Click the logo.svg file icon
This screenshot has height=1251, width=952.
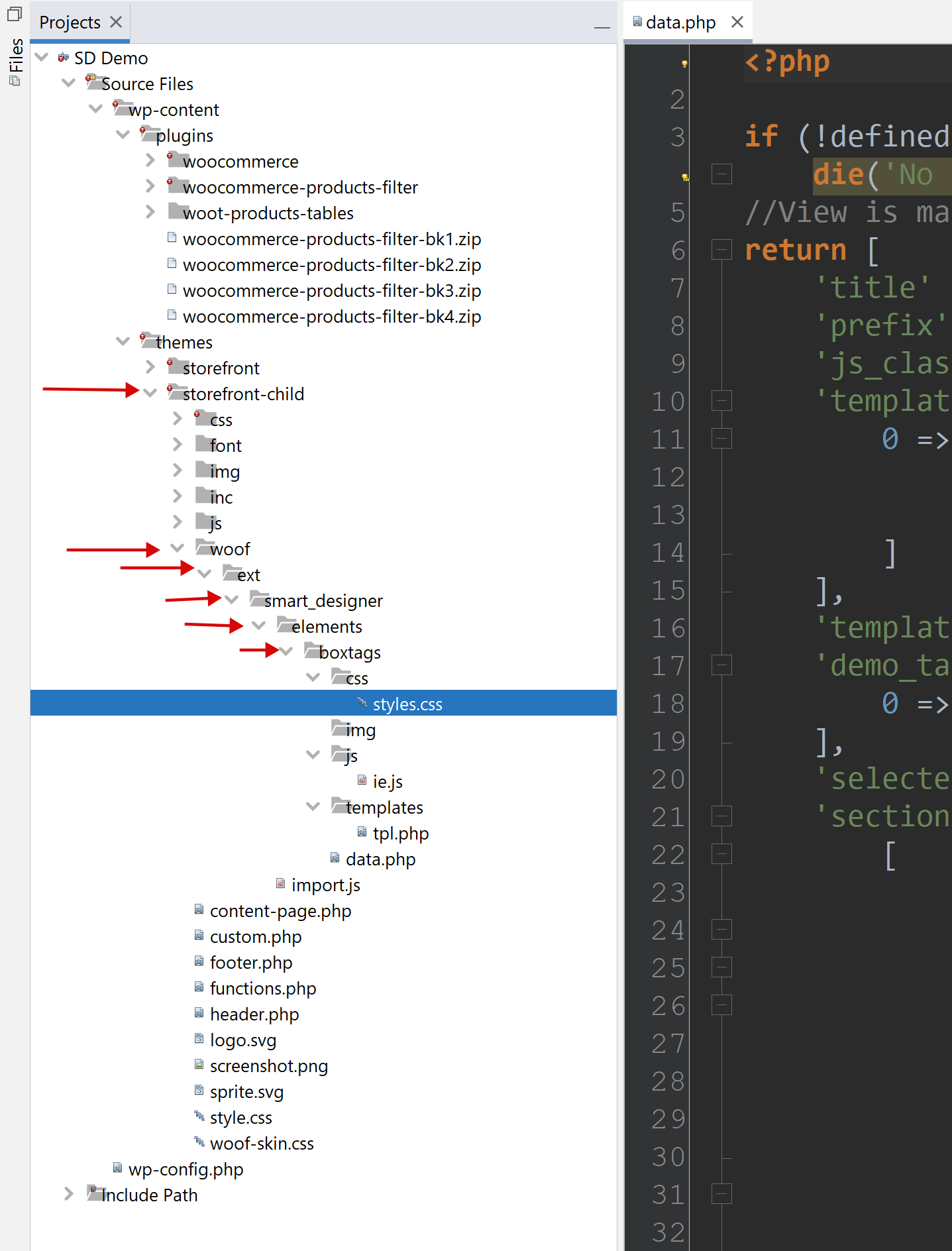(199, 1039)
